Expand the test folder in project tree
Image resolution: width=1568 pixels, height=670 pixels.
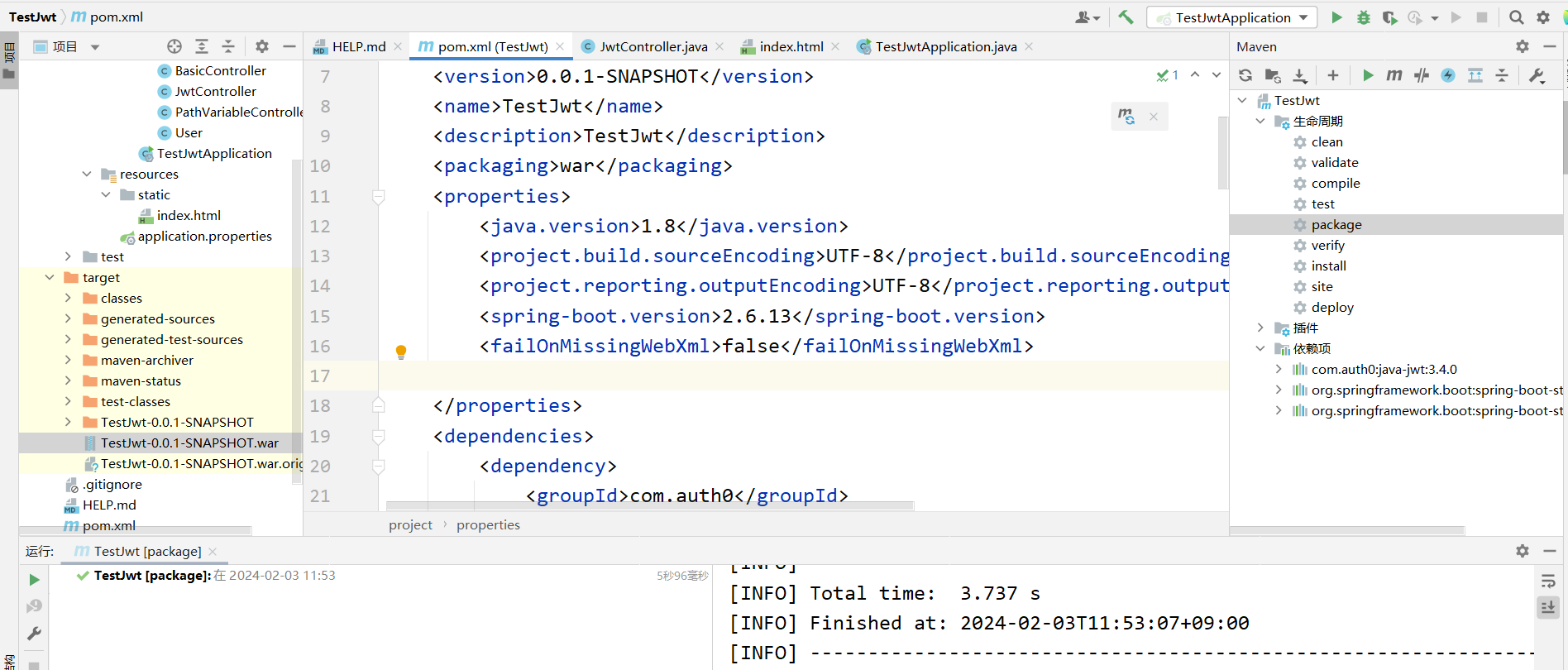[68, 256]
